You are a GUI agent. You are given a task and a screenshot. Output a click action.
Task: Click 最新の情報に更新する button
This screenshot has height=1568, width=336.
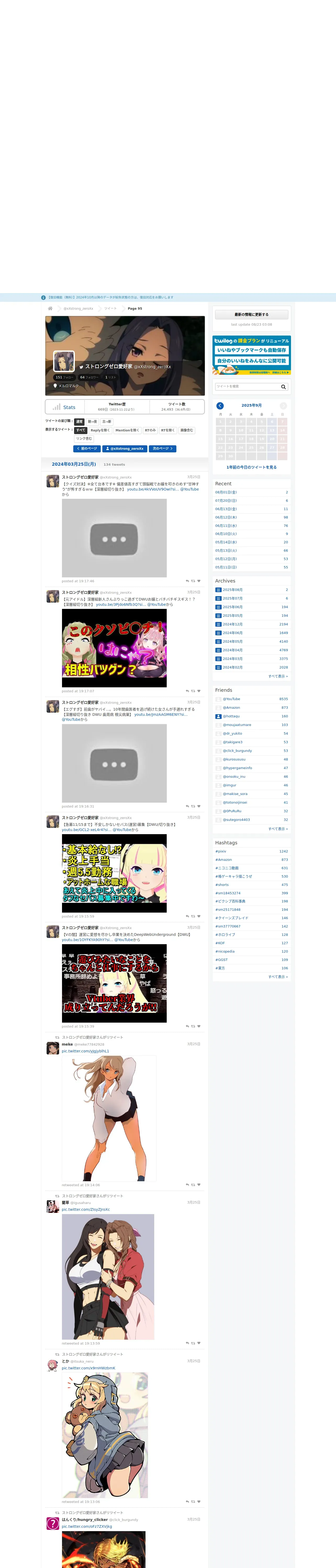(251, 315)
